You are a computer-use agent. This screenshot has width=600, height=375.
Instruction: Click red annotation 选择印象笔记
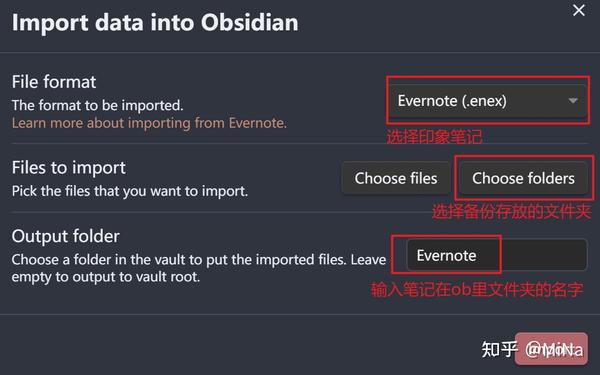pos(434,137)
